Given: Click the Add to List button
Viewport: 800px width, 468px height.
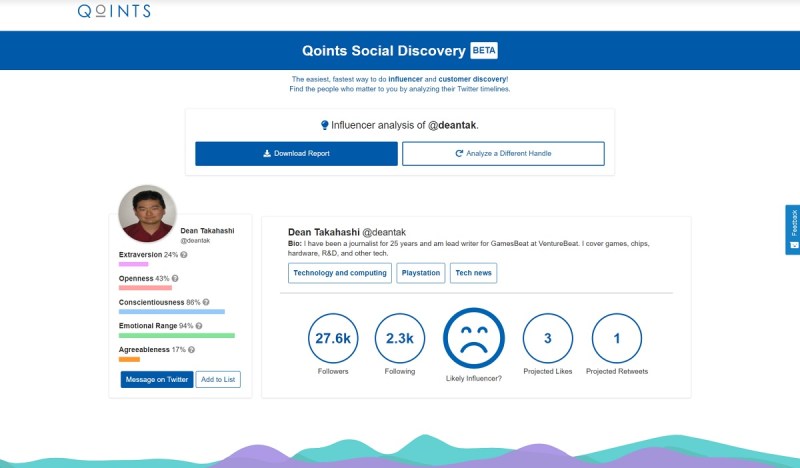Looking at the screenshot, I should tap(218, 379).
